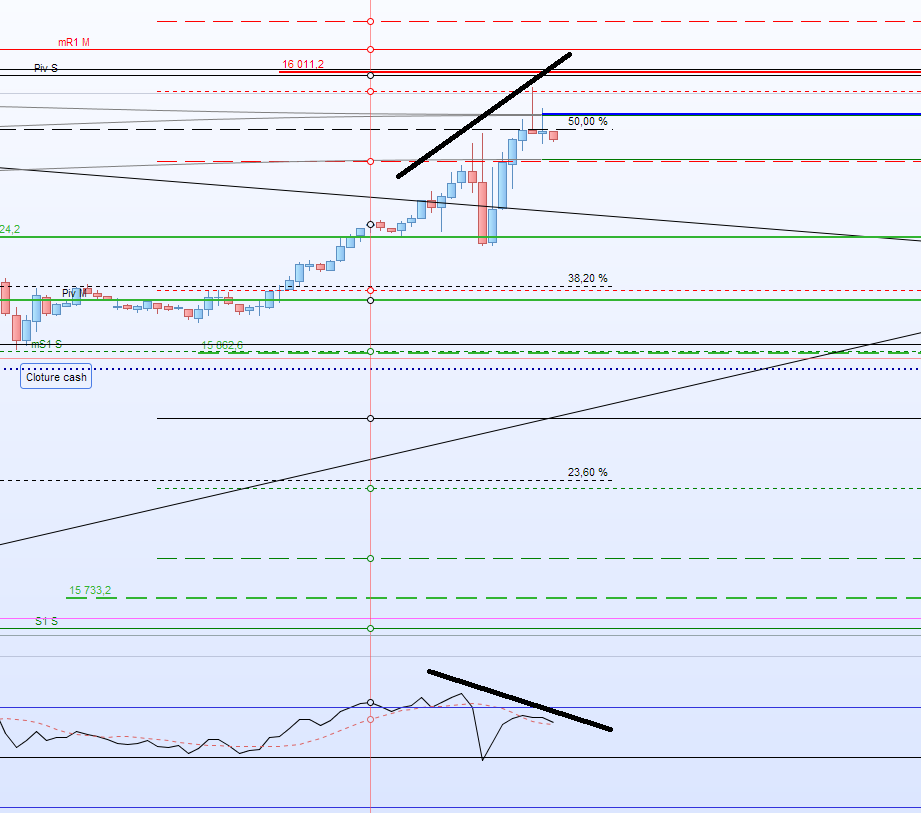This screenshot has width=921, height=813.
Task: Select the "mS1 S" support label
Action: tap(46, 344)
